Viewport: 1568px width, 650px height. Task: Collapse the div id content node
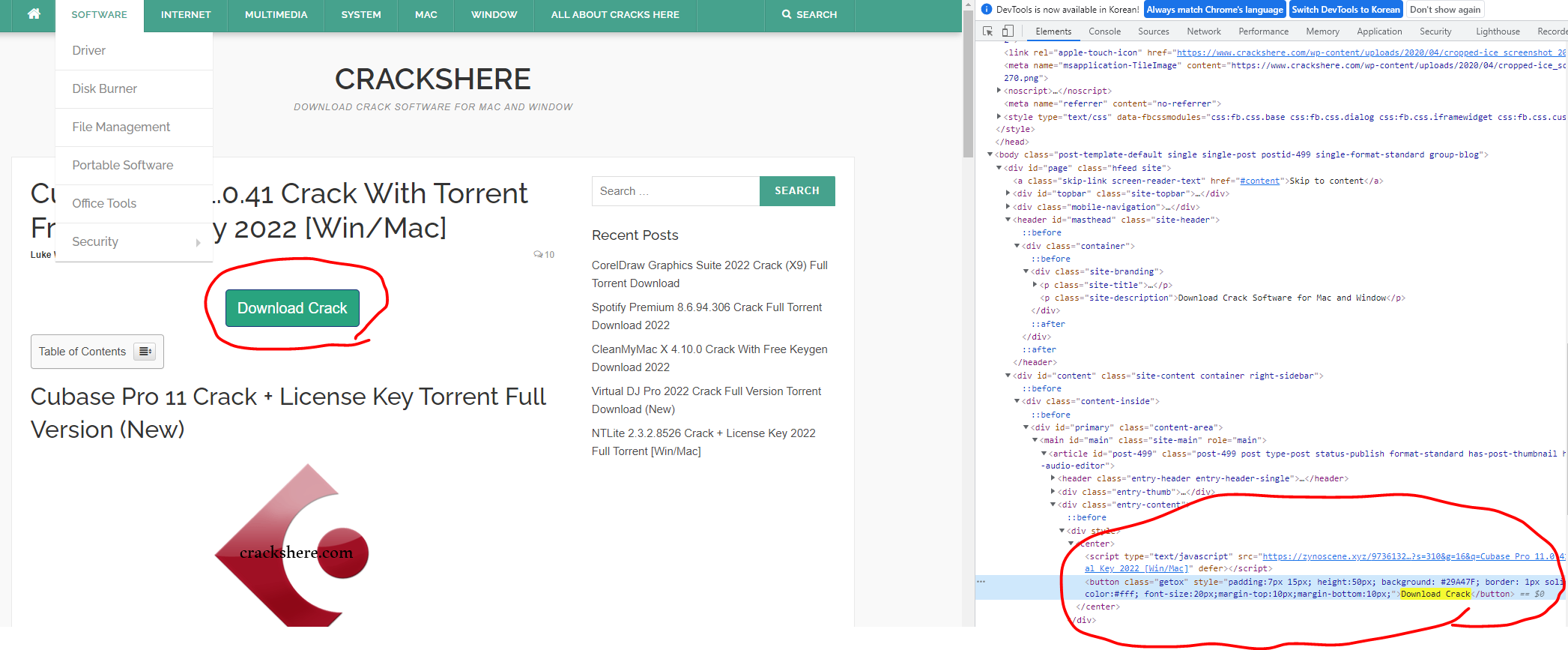(x=1008, y=376)
